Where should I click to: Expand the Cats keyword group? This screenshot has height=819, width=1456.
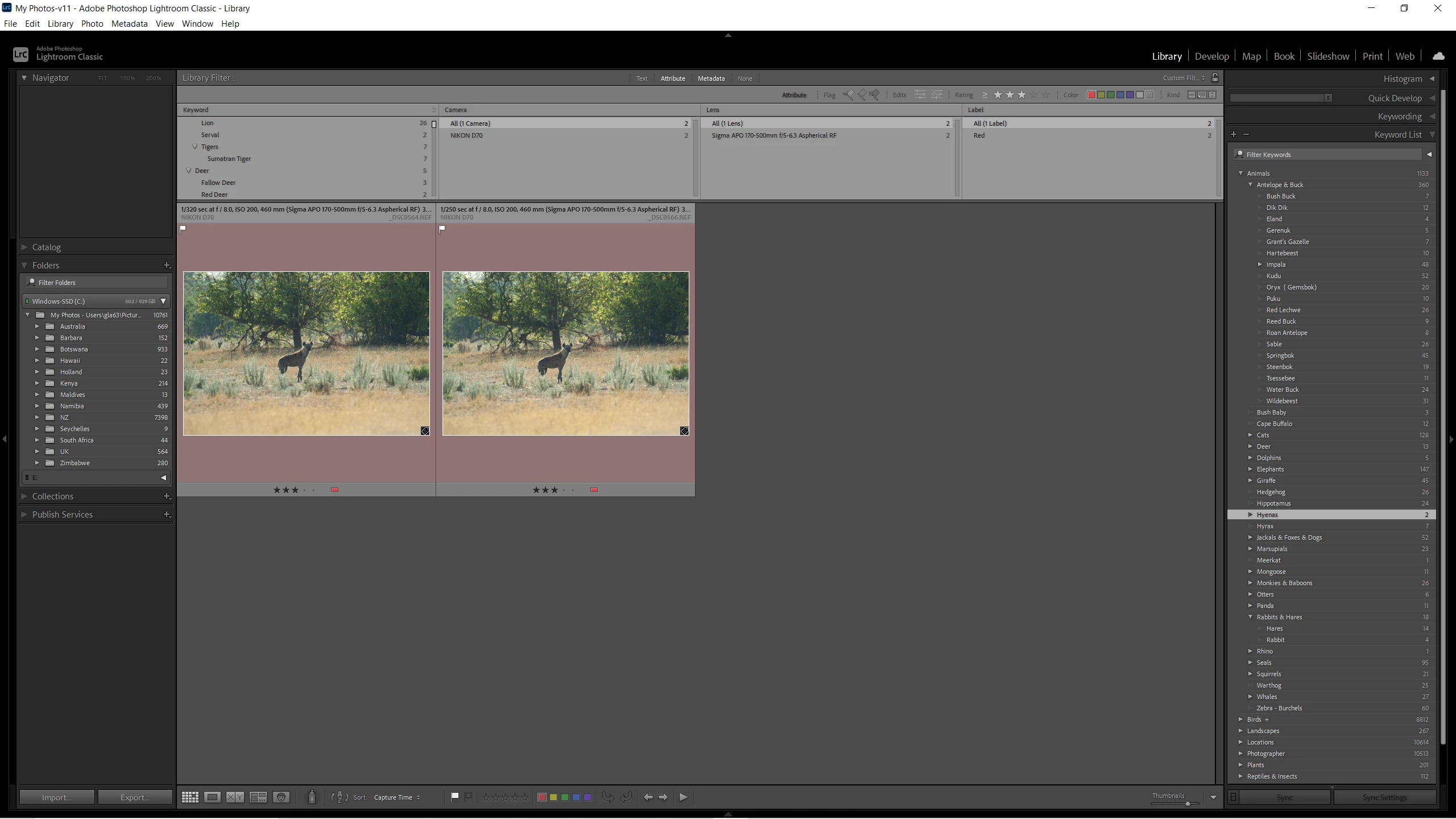[1250, 435]
